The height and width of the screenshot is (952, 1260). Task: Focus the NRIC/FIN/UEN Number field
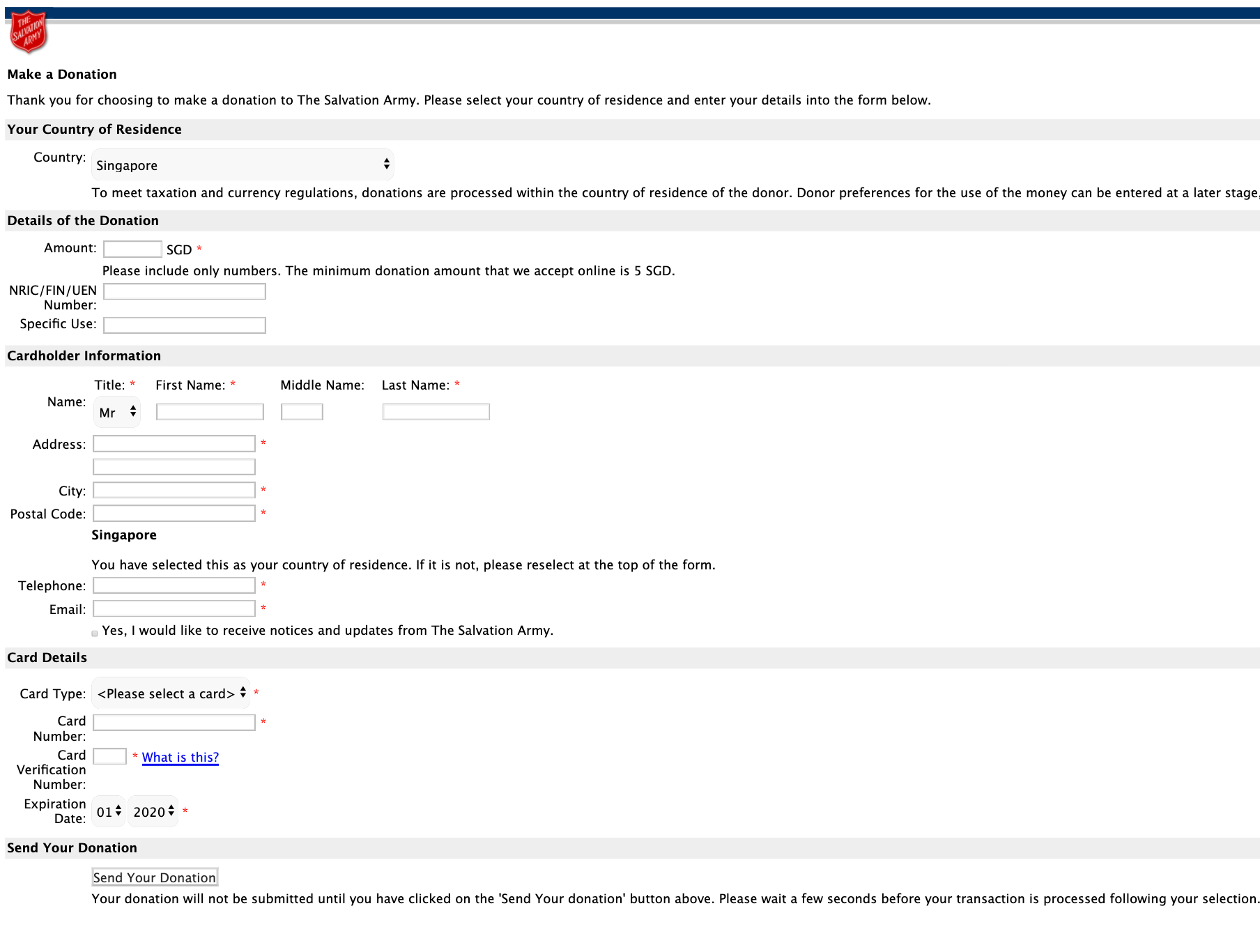(185, 291)
